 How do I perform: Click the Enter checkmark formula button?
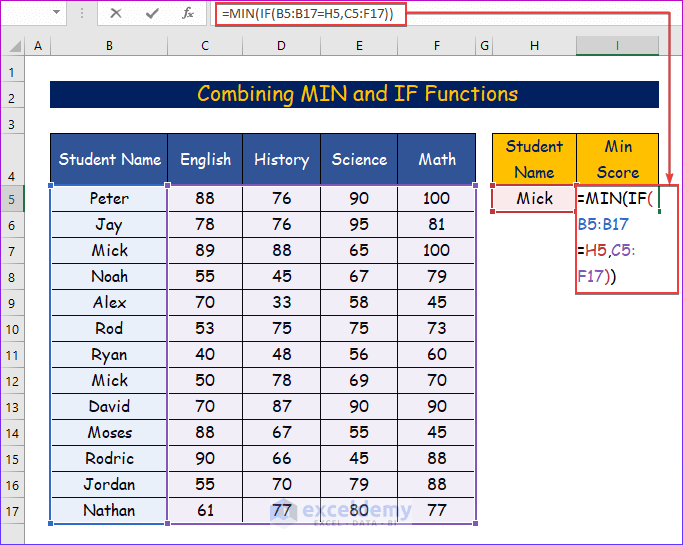(152, 14)
